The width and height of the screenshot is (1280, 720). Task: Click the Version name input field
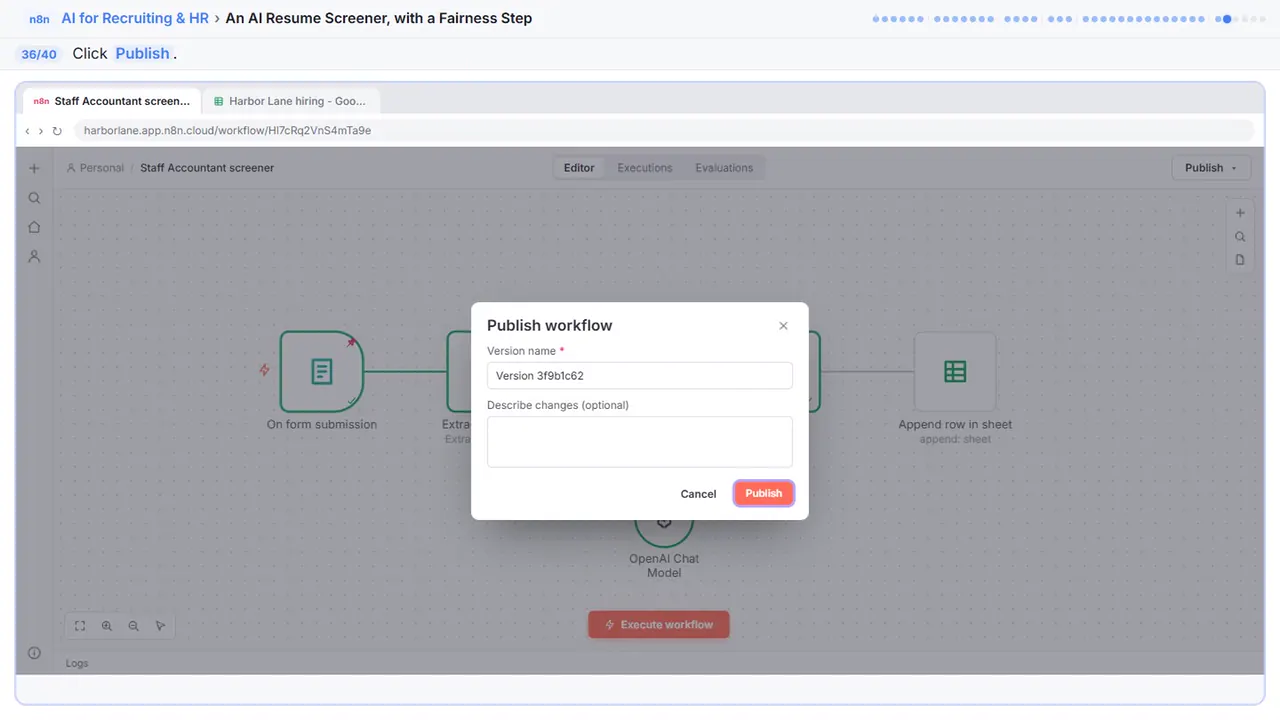(x=640, y=376)
